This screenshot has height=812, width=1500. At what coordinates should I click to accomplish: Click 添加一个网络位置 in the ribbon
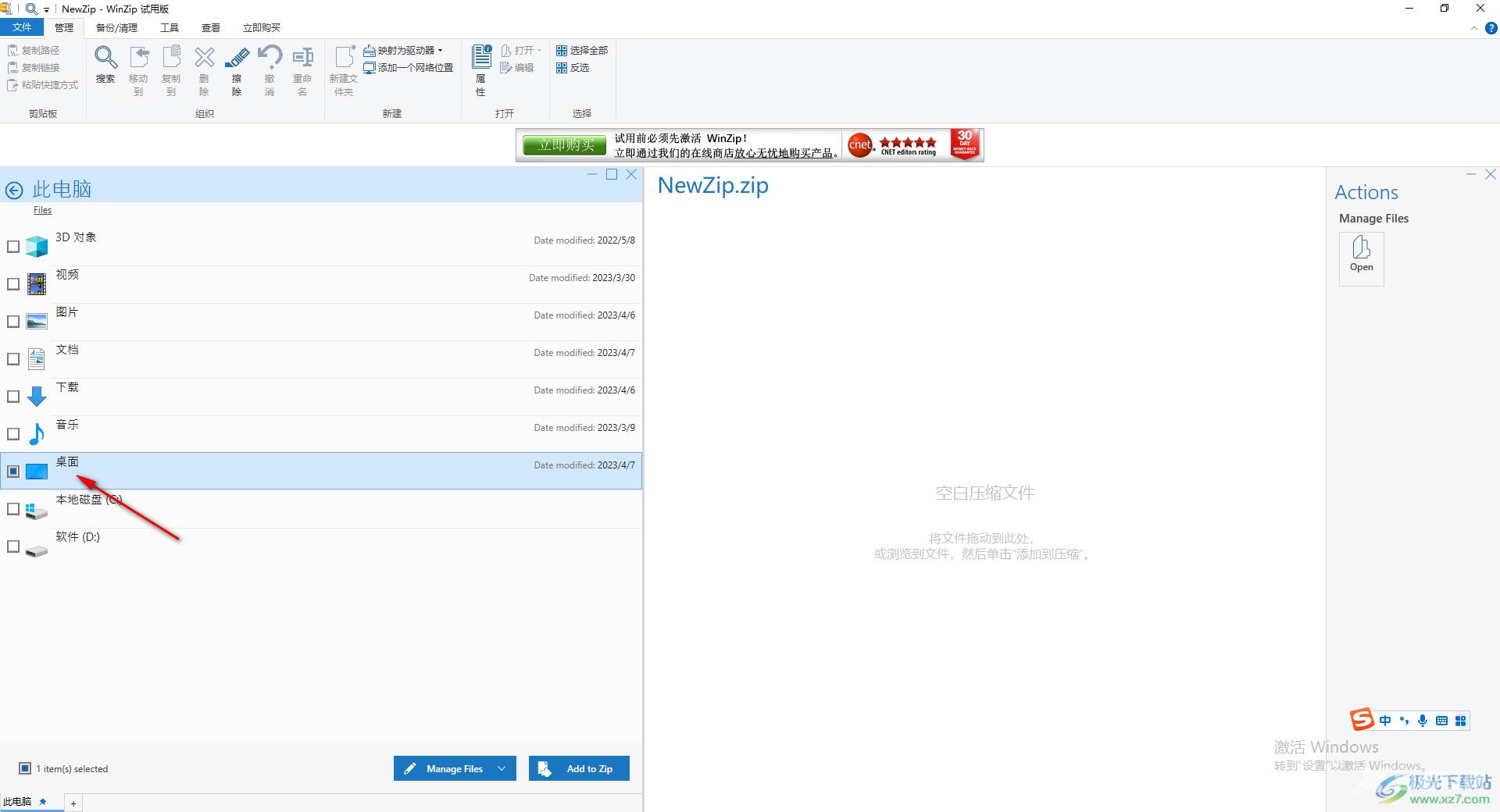(x=409, y=68)
